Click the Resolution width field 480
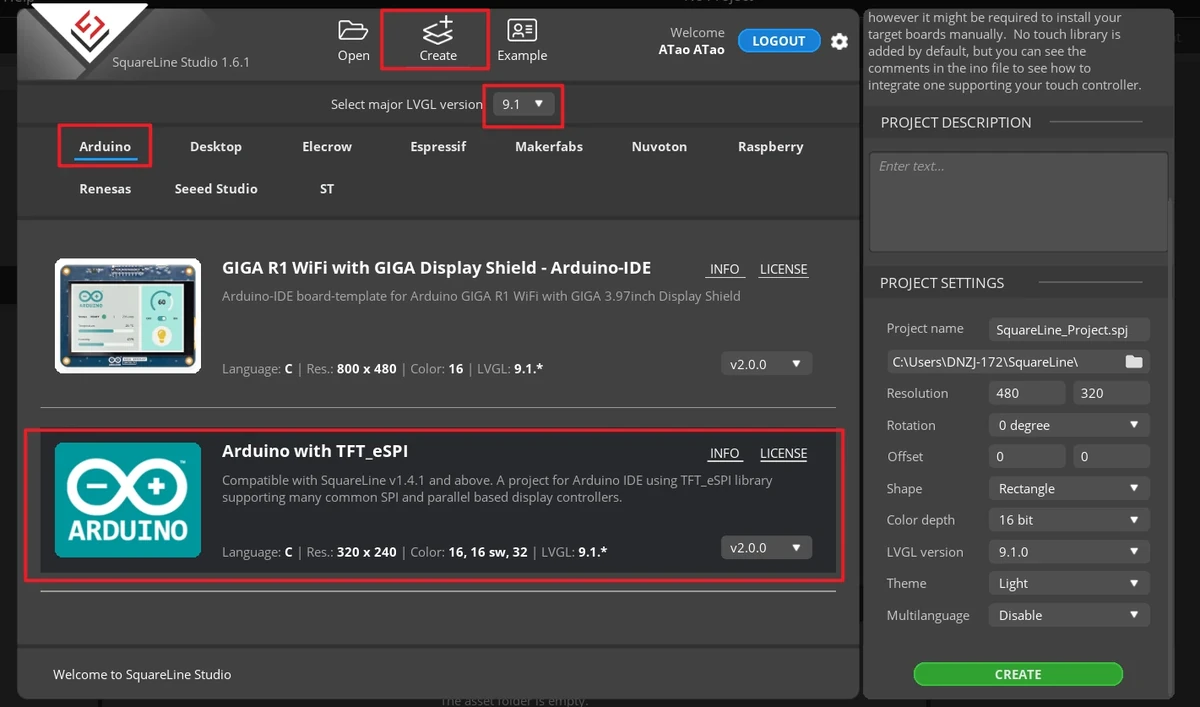Viewport: 1200px width, 707px height. (x=1026, y=393)
